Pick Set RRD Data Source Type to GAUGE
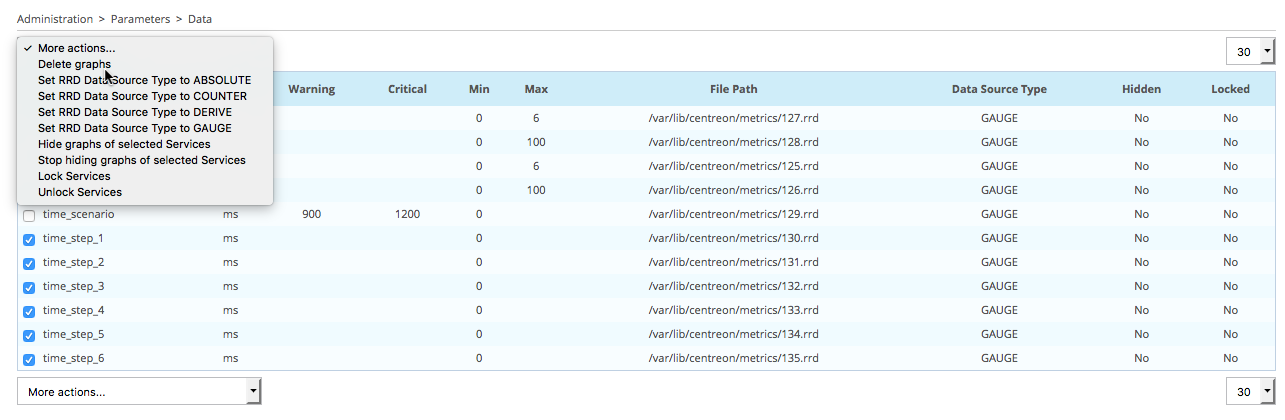 134,128
